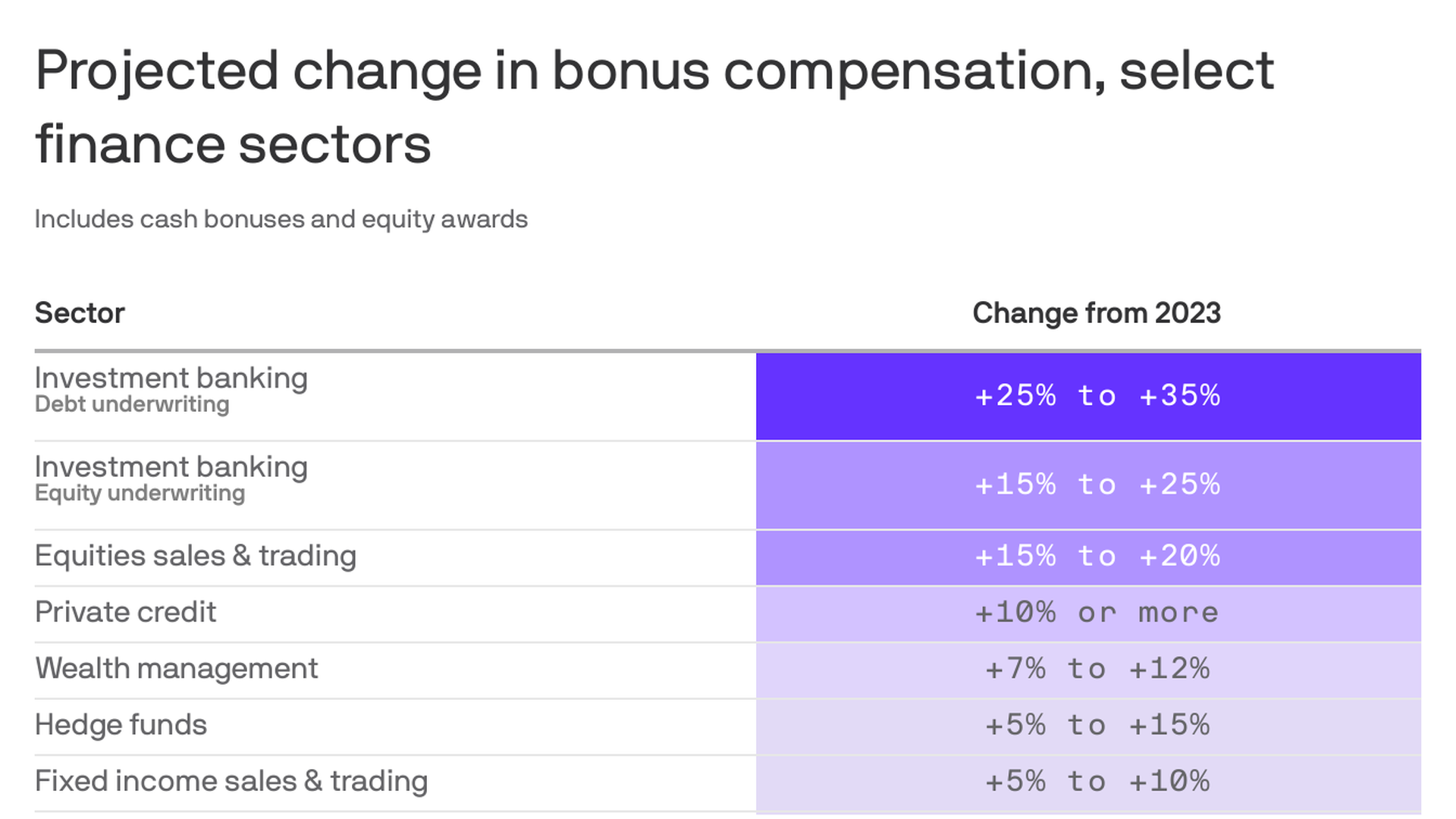
Task: Click the Debt underwriting sublabel
Action: tap(132, 404)
